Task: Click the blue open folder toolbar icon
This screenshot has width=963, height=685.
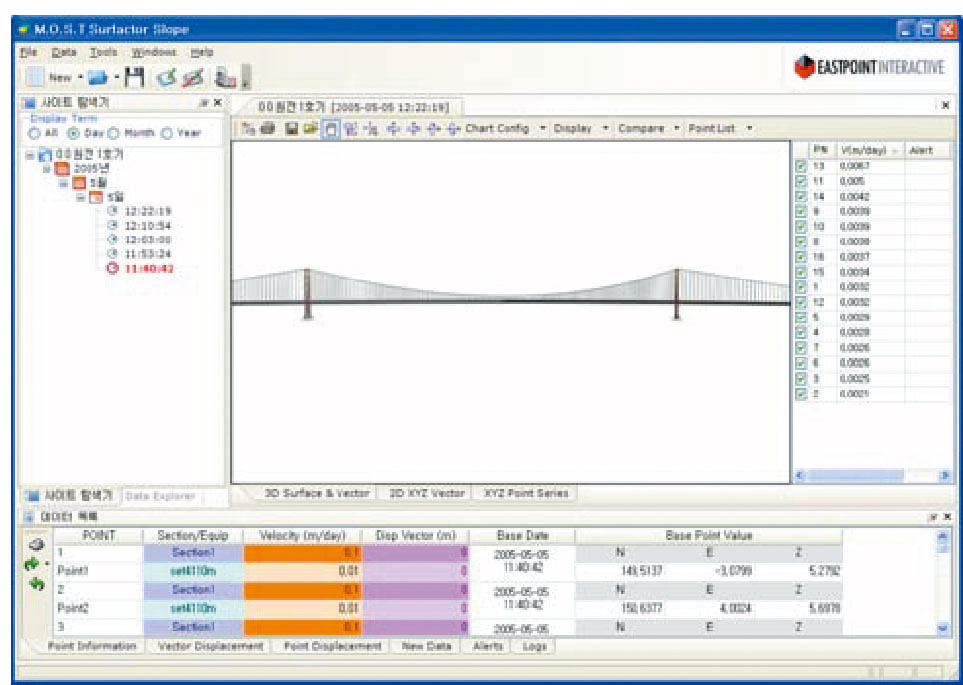Action: 96,76
